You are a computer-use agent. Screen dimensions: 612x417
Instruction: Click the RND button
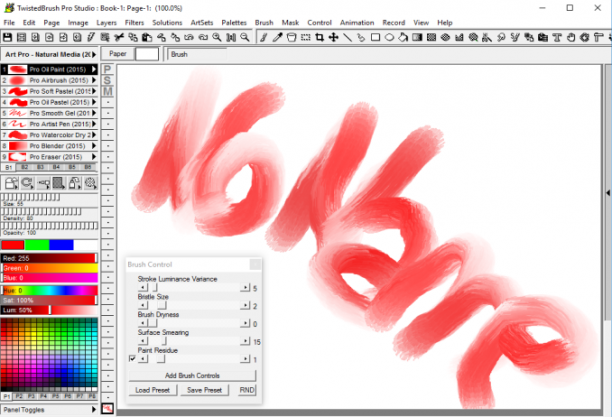[247, 390]
